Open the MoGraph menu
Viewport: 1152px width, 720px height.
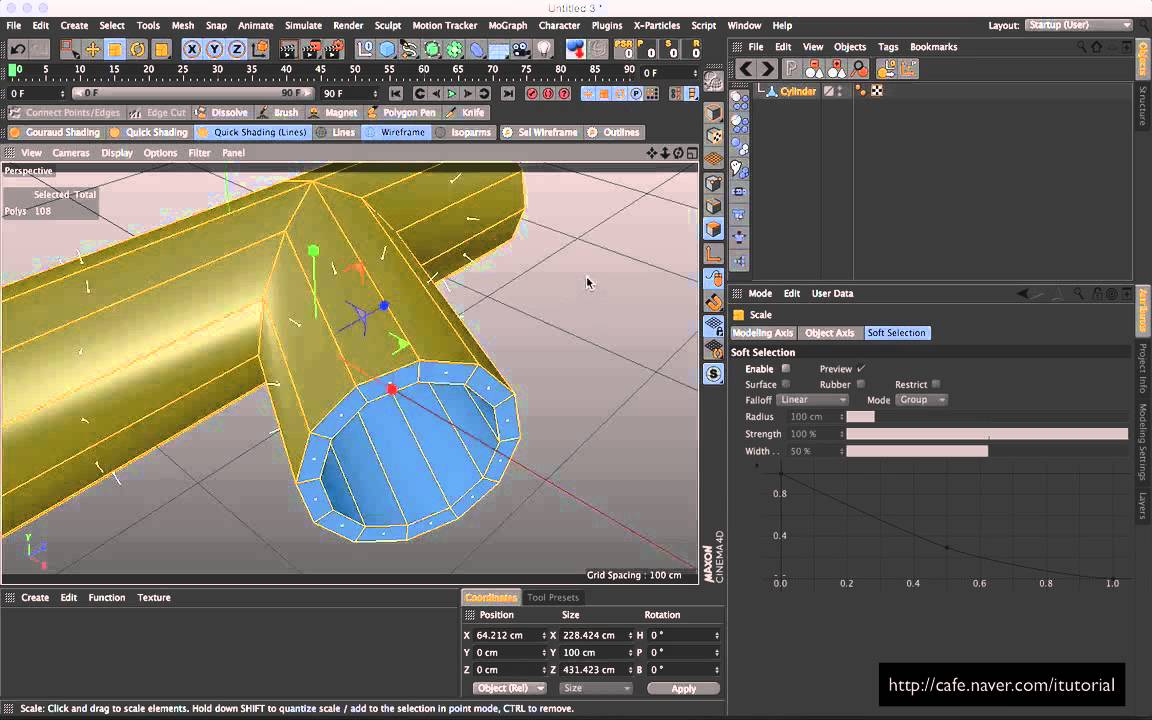[508, 25]
